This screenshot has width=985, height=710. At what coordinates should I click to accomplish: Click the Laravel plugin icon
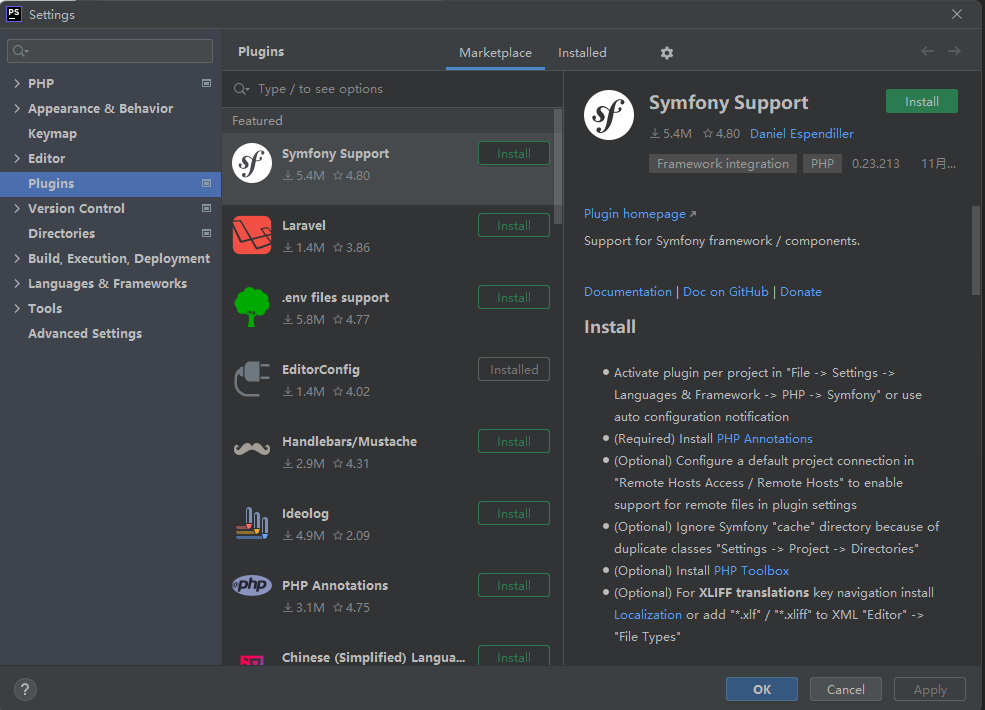[252, 235]
